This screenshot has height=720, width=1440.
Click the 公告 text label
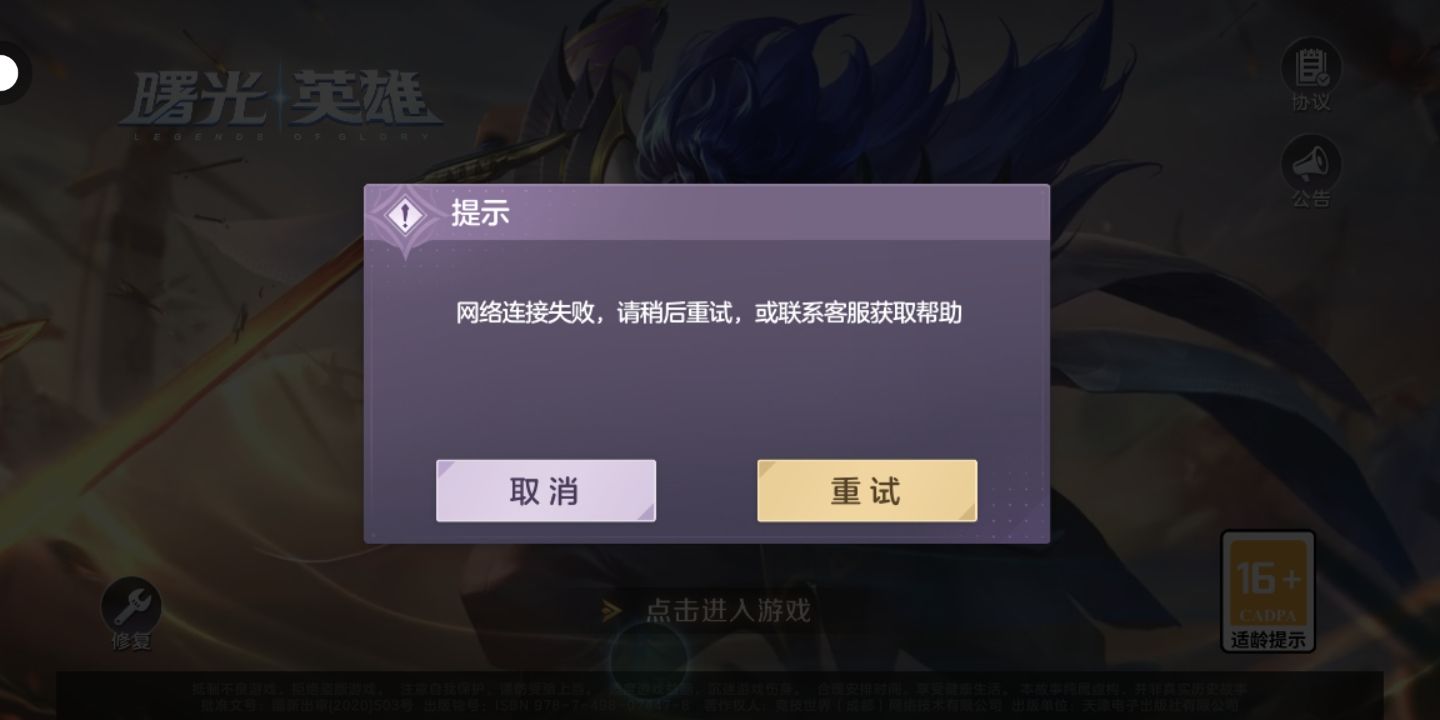pos(1311,199)
